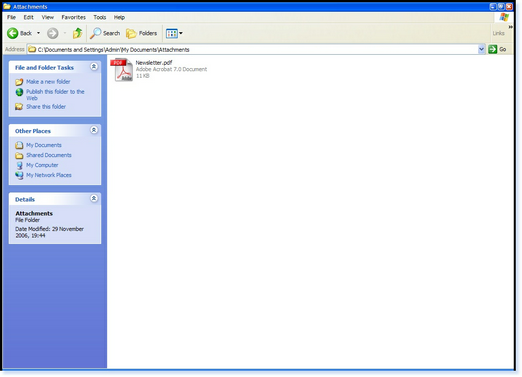The height and width of the screenshot is (377, 522).
Task: Click the green Go arrow button
Action: [x=492, y=49]
